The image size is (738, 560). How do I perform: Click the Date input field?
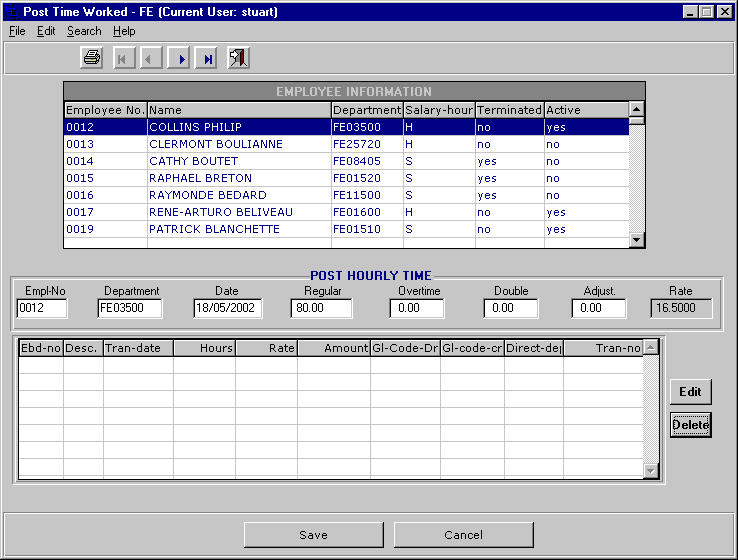tap(227, 309)
